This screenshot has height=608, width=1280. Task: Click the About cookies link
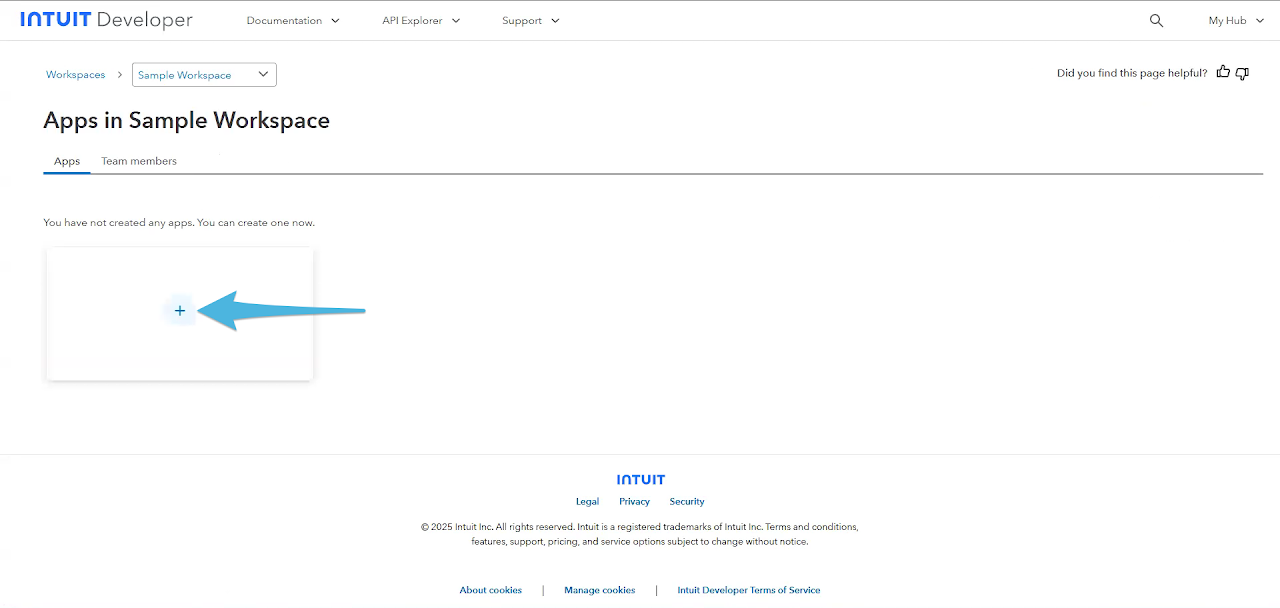490,590
